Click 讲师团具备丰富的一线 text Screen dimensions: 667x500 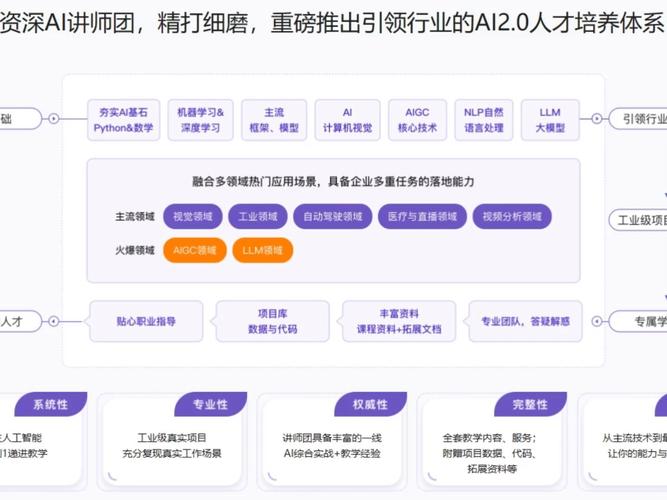point(332,437)
